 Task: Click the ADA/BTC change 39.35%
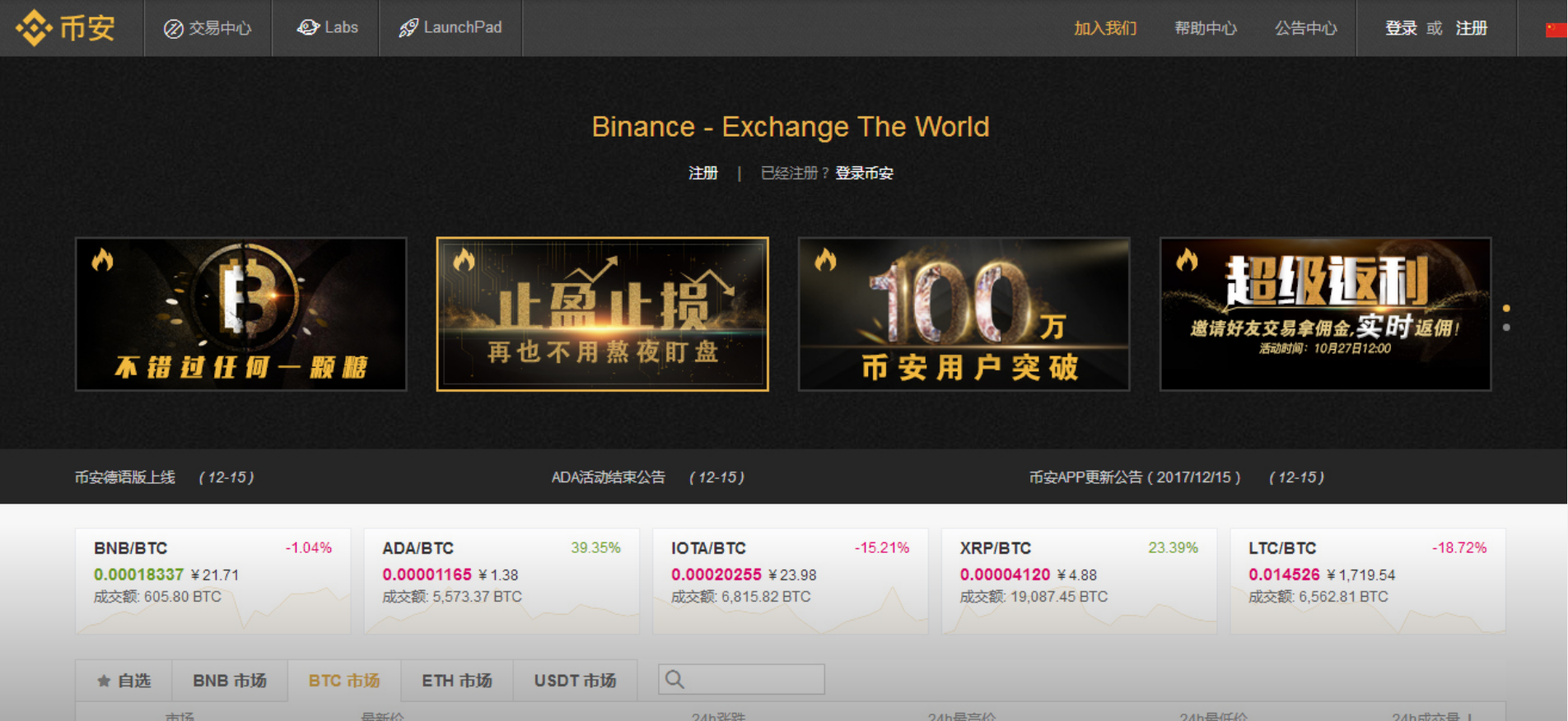(595, 548)
